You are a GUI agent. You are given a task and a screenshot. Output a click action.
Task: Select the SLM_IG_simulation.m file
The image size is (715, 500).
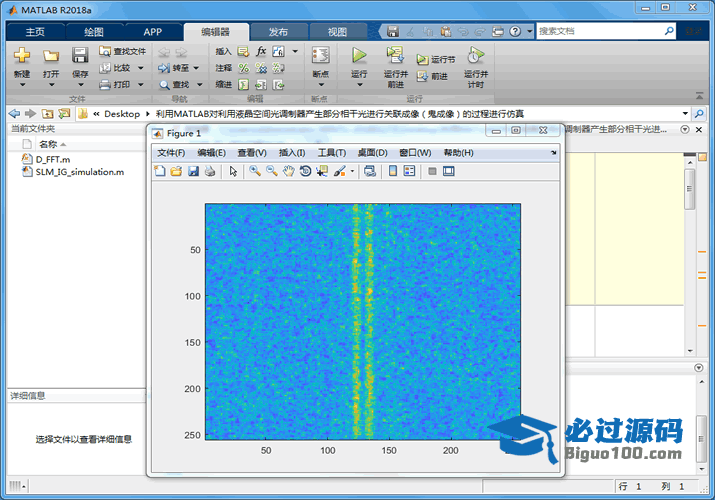tap(80, 172)
